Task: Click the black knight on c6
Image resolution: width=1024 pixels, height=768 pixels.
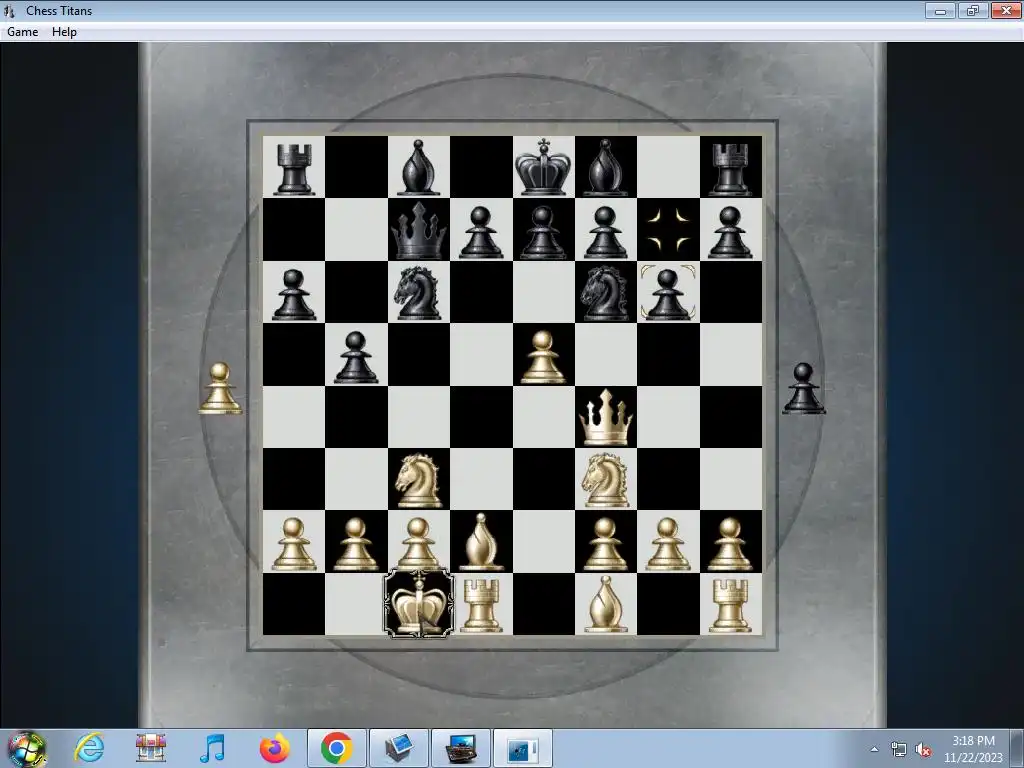Action: coord(419,293)
